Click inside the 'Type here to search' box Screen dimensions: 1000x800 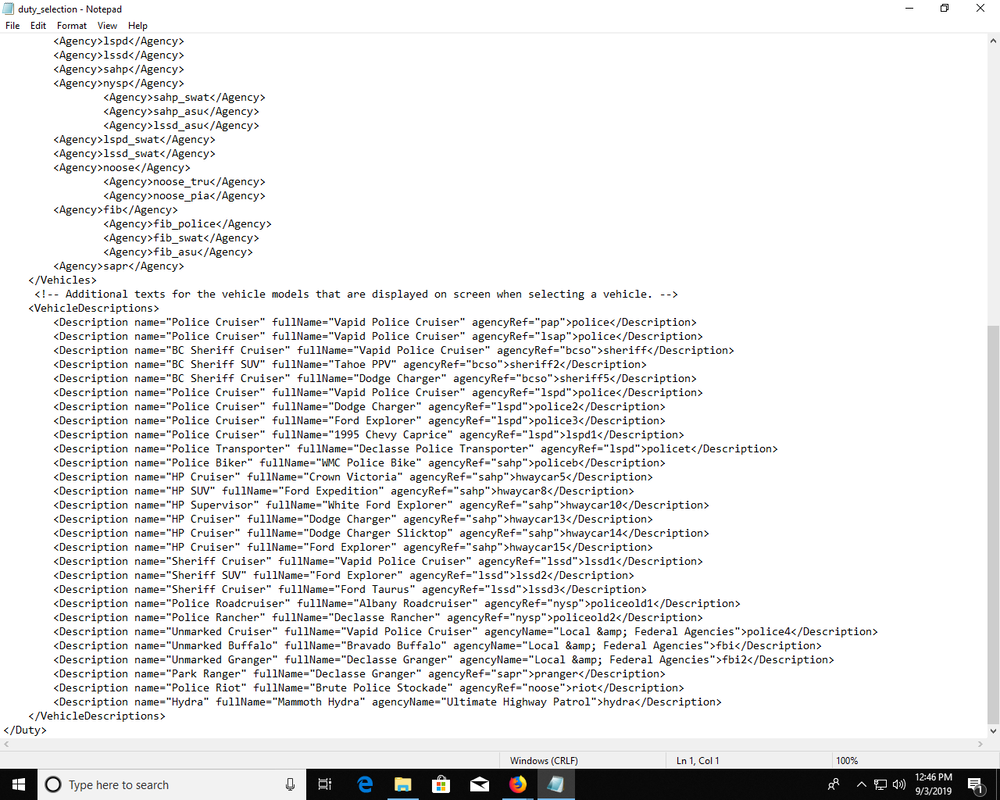[150, 784]
